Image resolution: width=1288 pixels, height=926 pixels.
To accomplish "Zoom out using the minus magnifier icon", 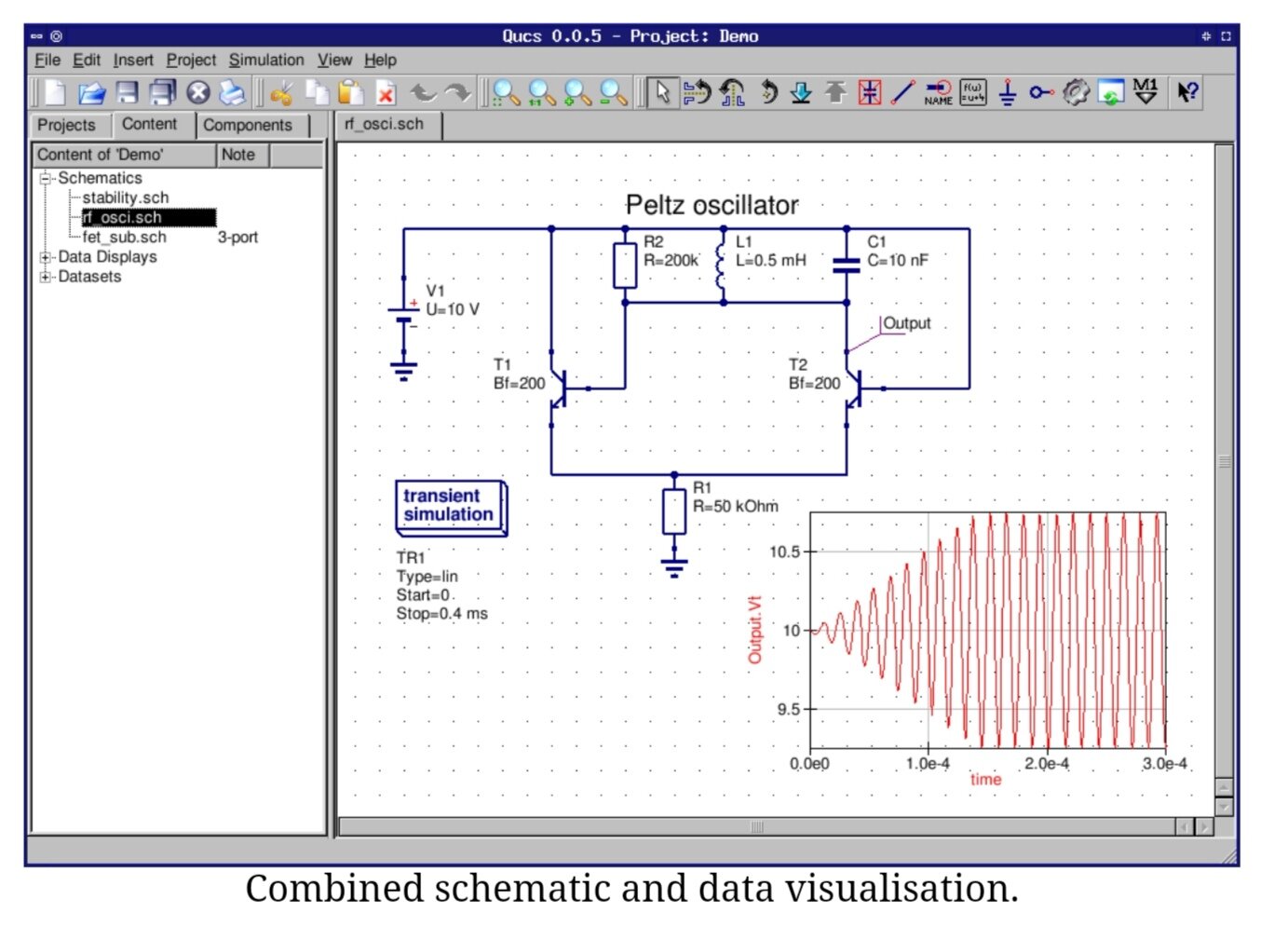I will 613,92.
